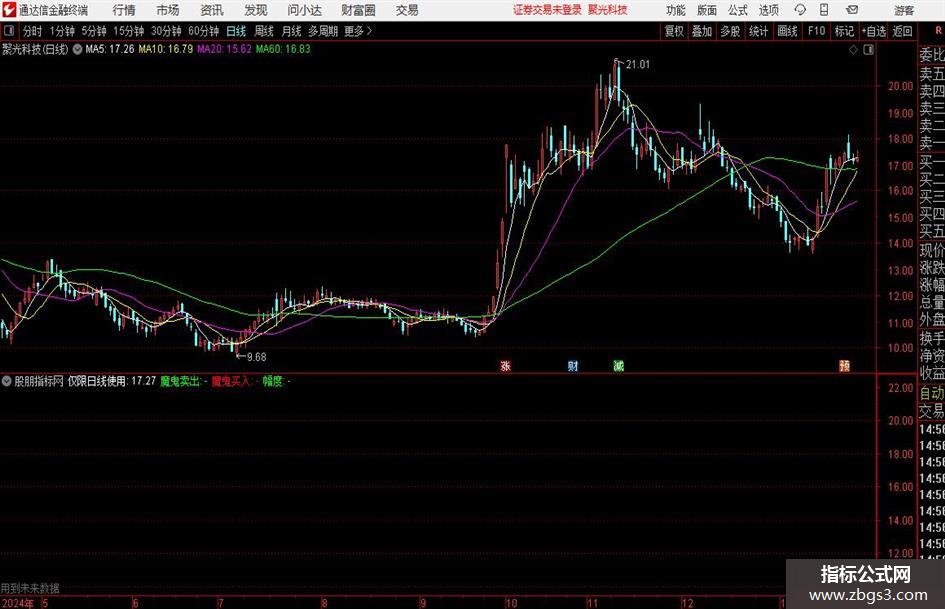
Task: Click the 9.68 low price label
Action: coord(257,357)
